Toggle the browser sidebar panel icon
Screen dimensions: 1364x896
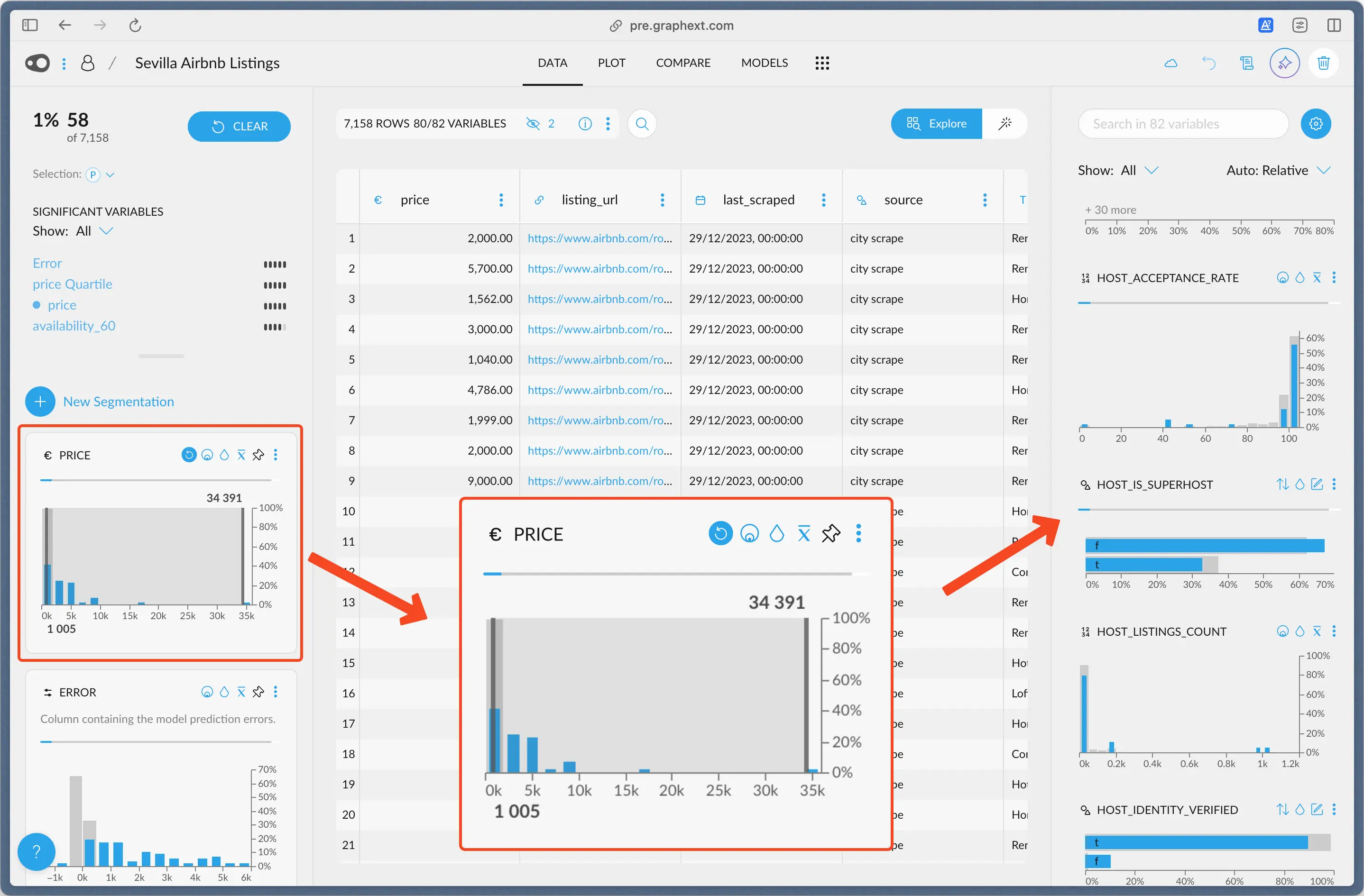click(x=30, y=25)
